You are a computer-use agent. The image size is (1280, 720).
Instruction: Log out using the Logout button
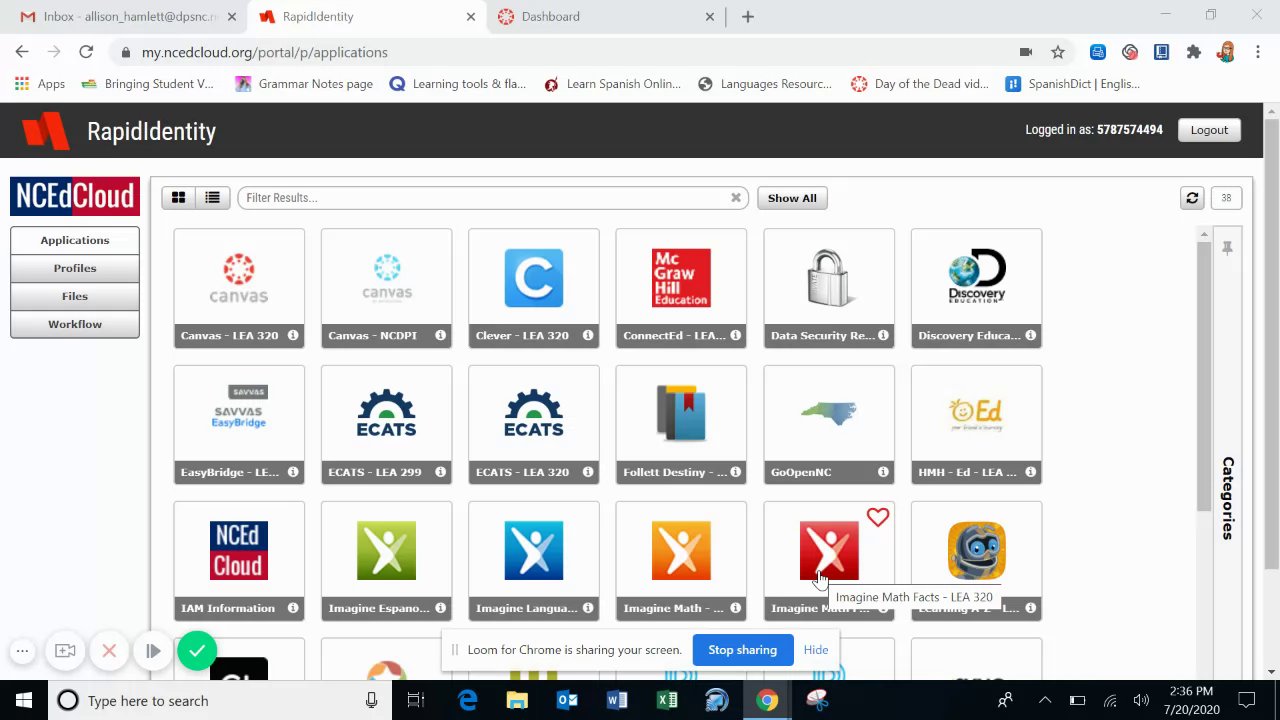coord(1209,130)
